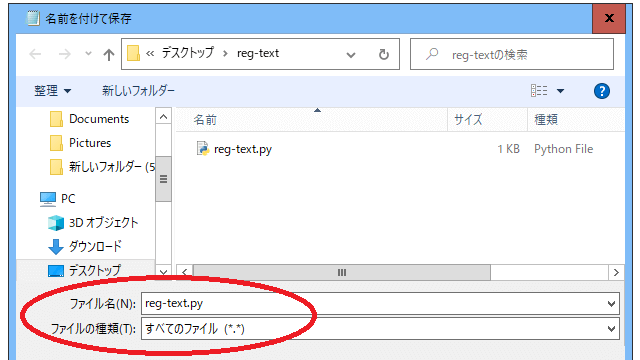Select reg-text in the address breadcrumb
This screenshot has height=360, width=640.
click(258, 53)
